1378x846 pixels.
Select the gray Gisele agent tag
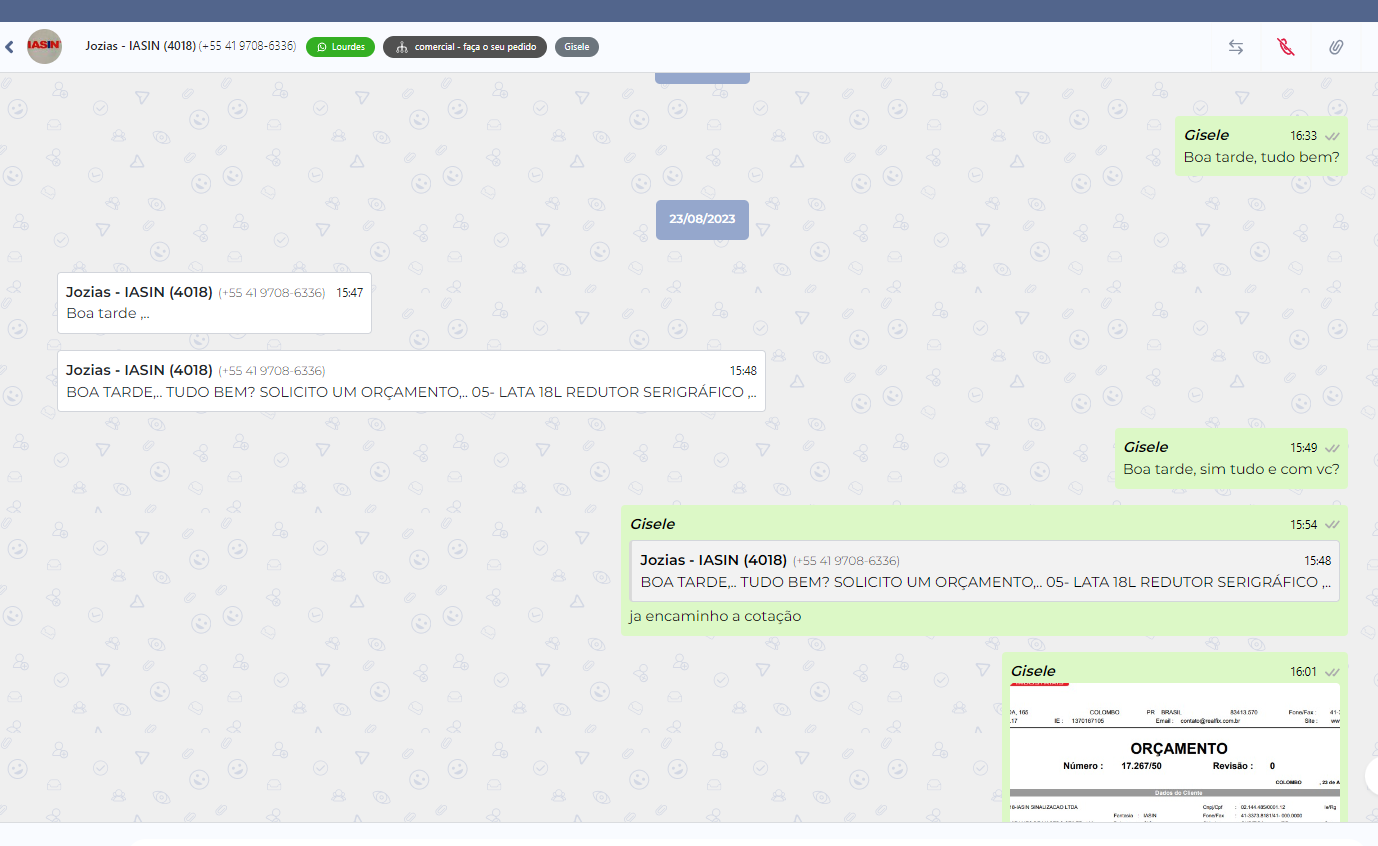tap(576, 47)
